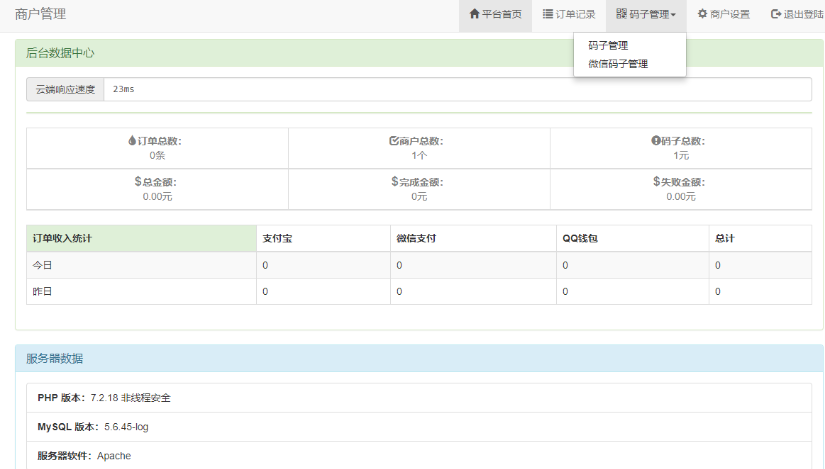
Task: Click the 商户管理 brand title
Action: 41,14
